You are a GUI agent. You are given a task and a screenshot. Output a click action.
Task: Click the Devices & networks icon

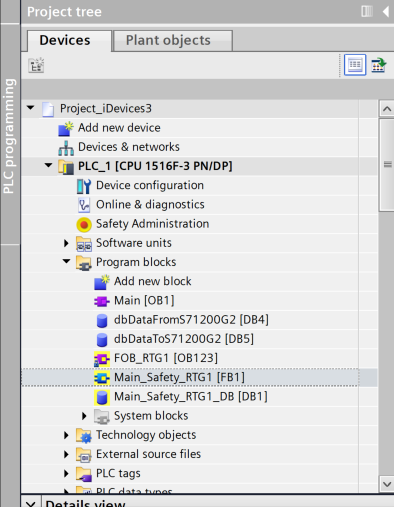[x=66, y=148]
